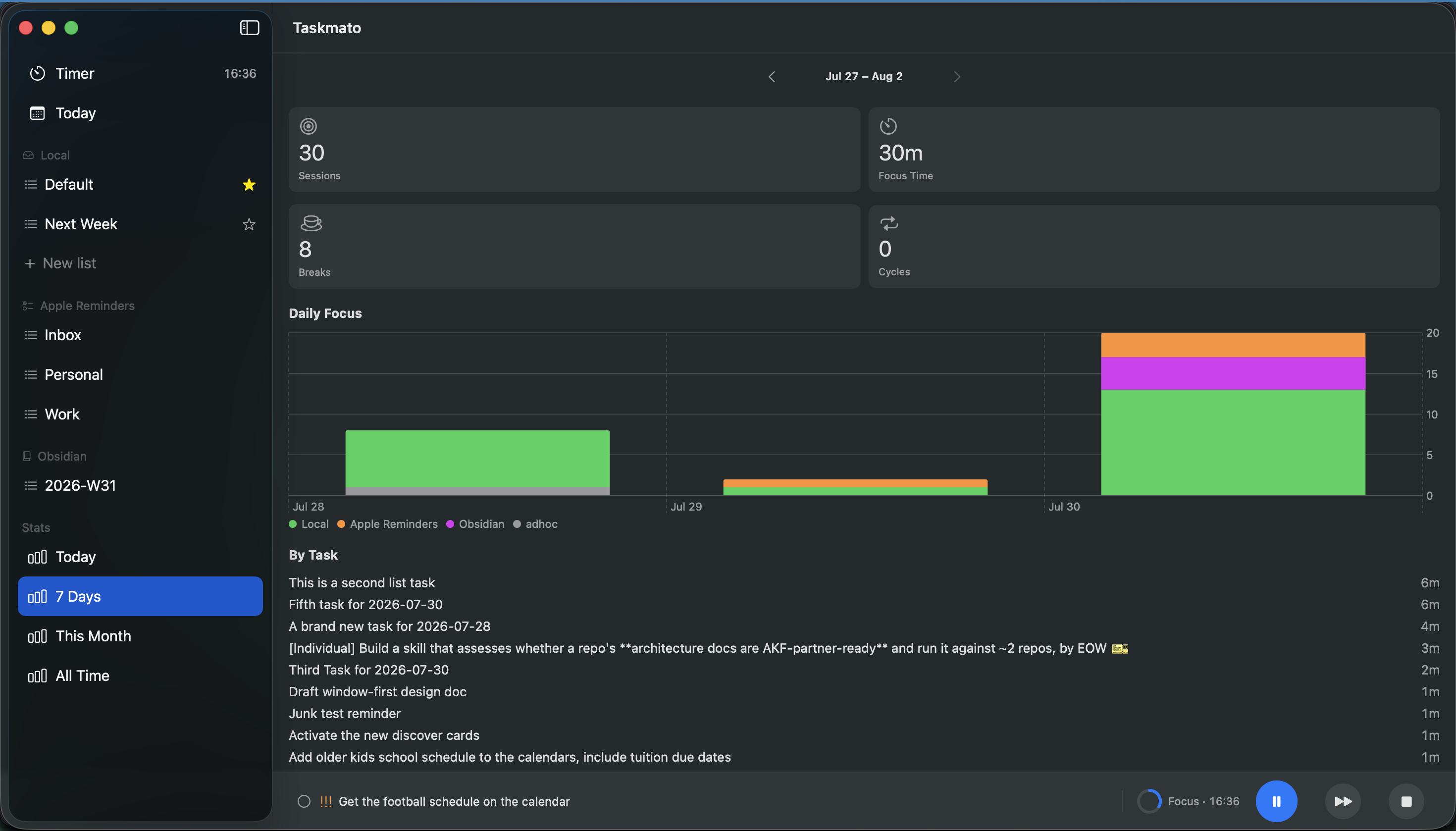The height and width of the screenshot is (831, 1456).
Task: Open the Personal reminders list
Action: (x=141, y=374)
